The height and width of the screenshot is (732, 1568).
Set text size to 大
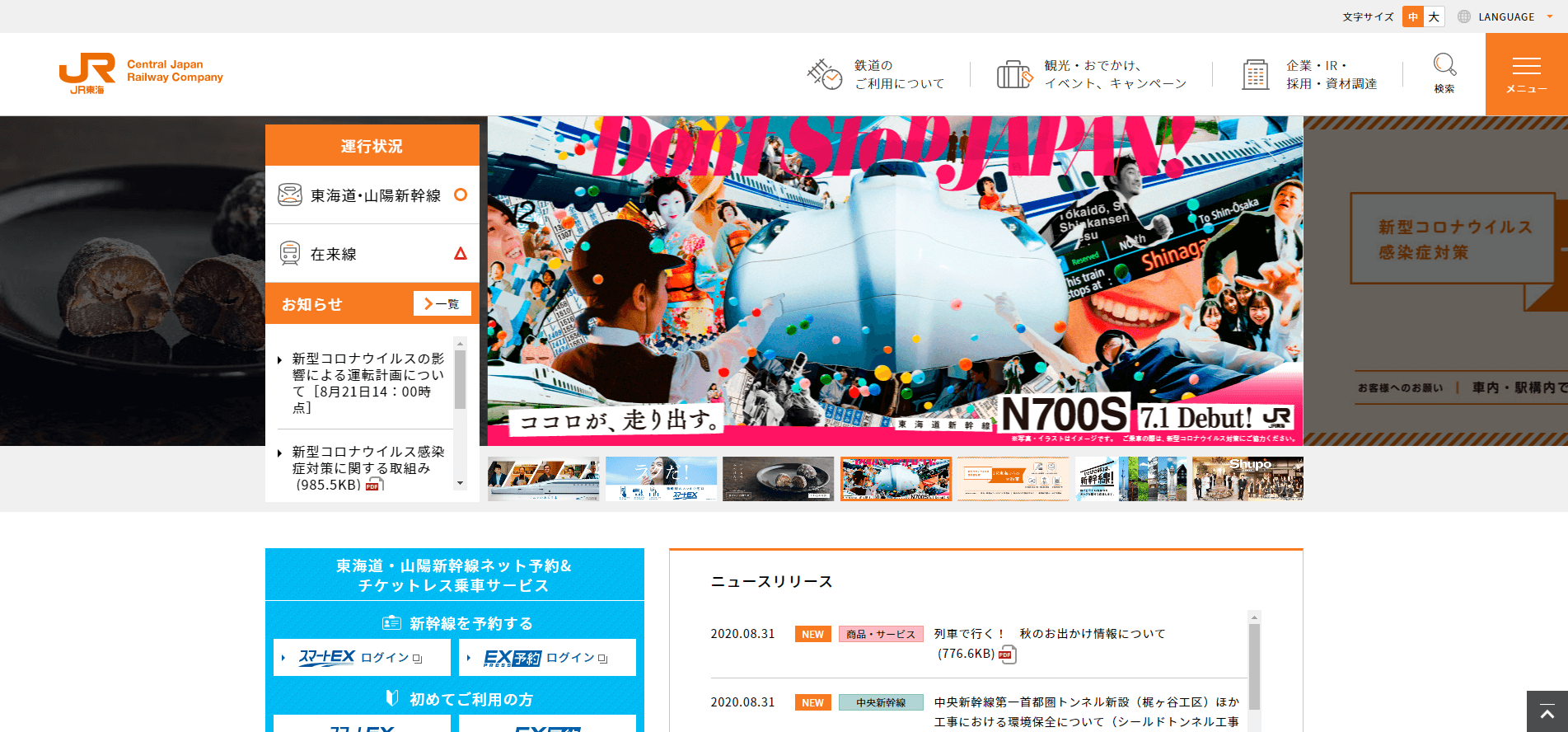1434,16
